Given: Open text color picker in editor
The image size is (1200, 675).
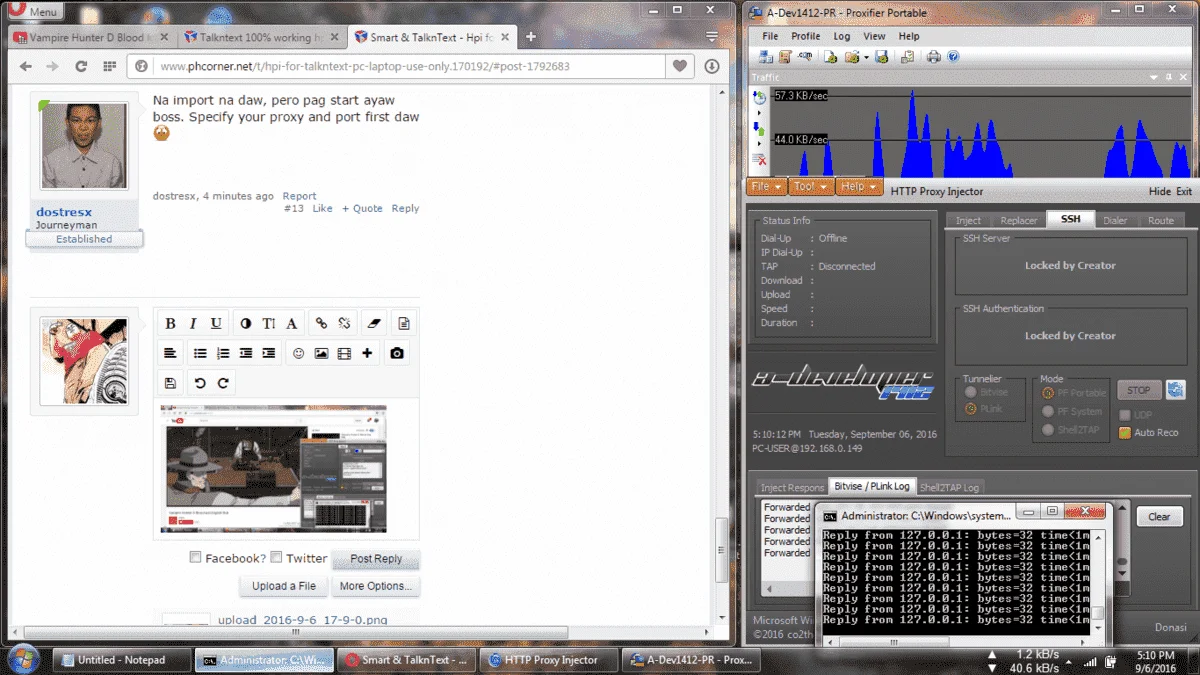Looking at the screenshot, I should 246,324.
